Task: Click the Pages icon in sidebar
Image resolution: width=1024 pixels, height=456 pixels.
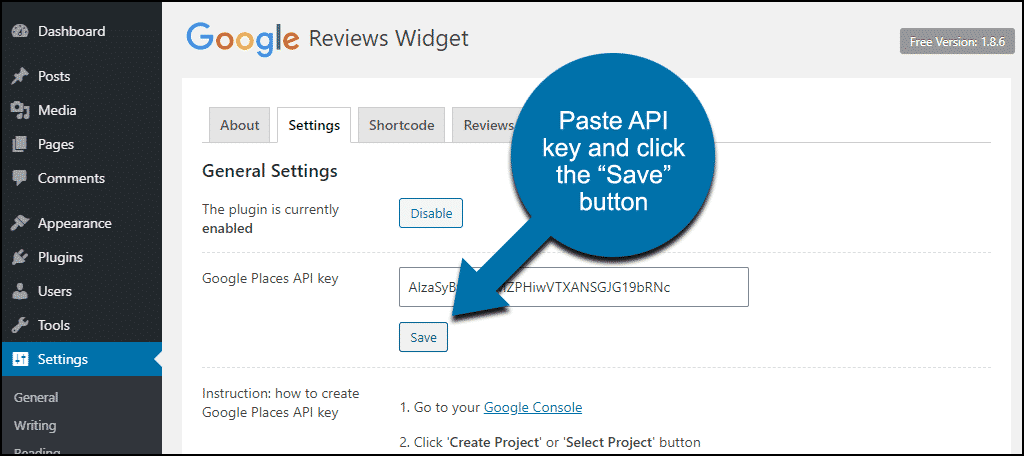Action: 19,144
